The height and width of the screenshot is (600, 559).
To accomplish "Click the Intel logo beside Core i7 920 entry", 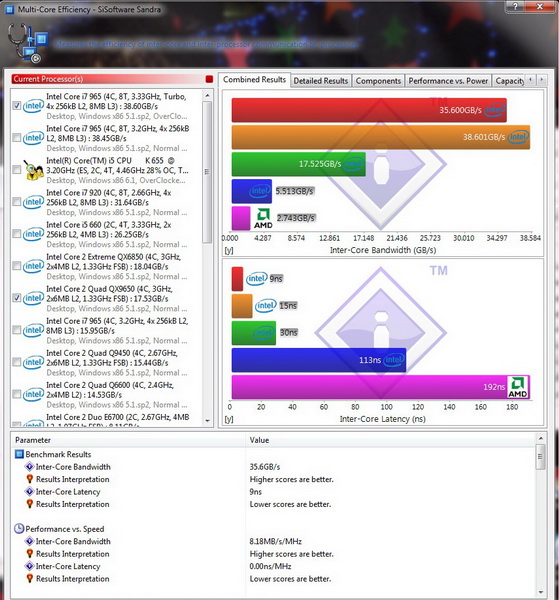I will click(x=34, y=202).
